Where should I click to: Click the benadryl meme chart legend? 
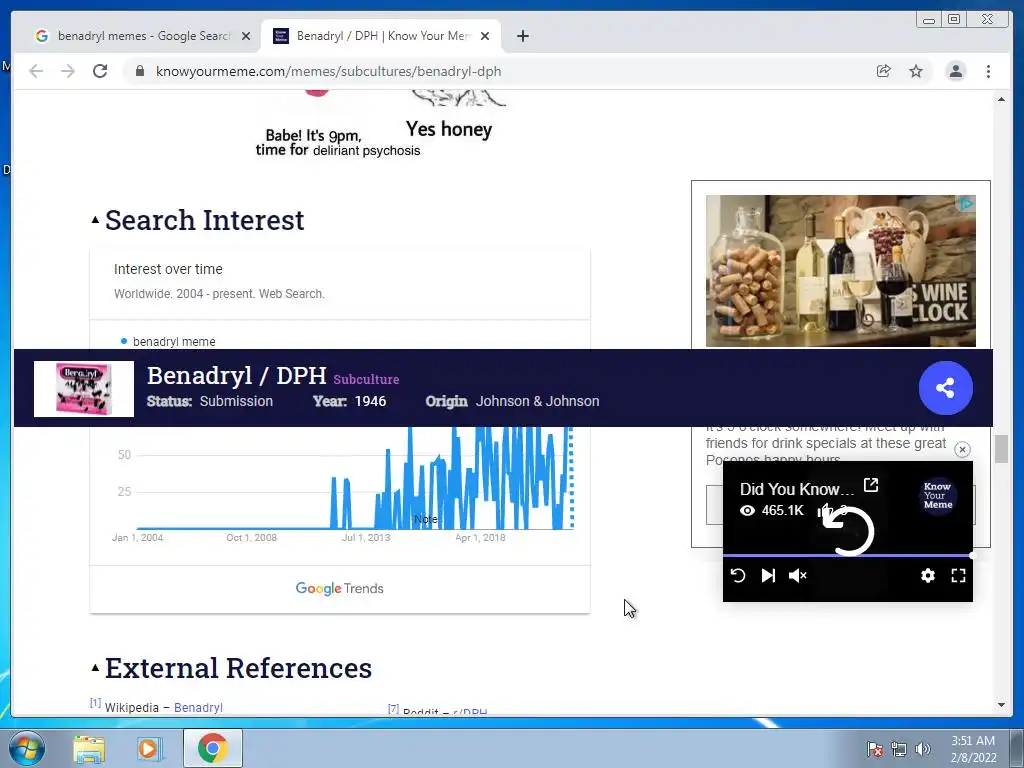[x=168, y=342]
